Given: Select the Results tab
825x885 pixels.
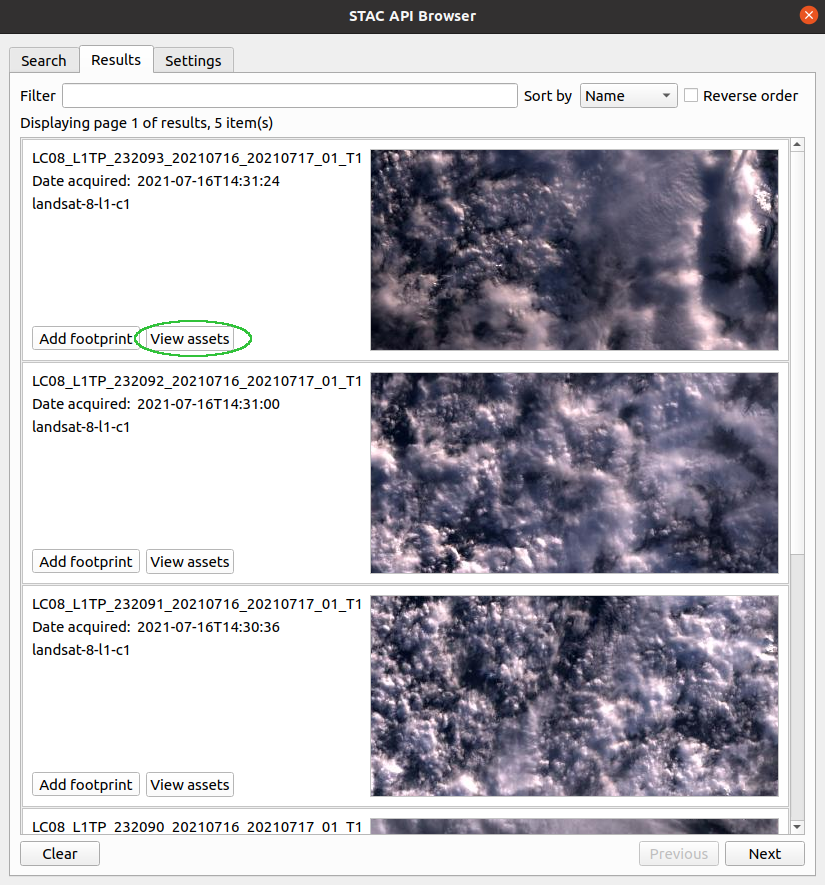Looking at the screenshot, I should tap(116, 60).
